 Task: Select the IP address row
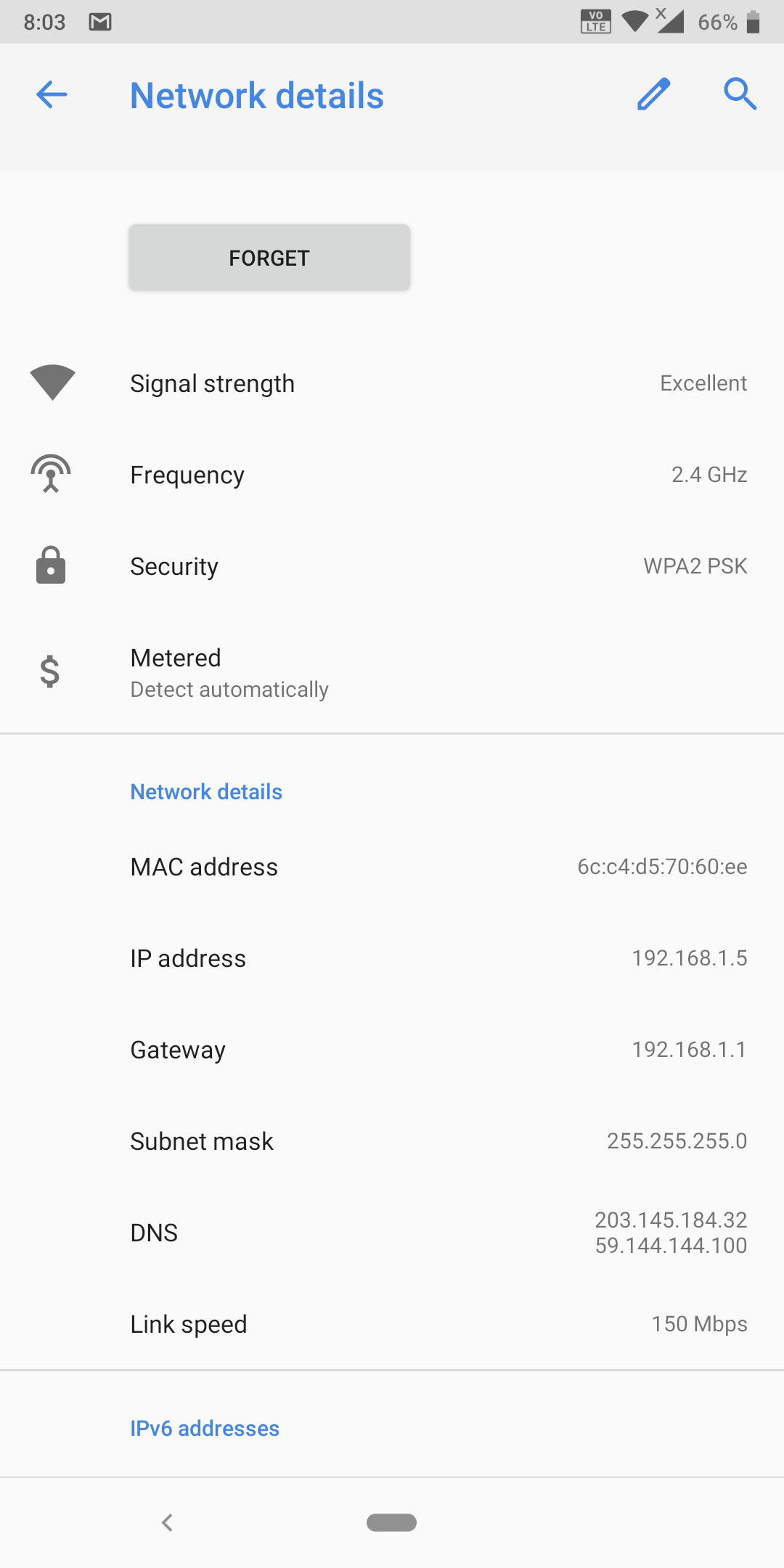(x=392, y=958)
